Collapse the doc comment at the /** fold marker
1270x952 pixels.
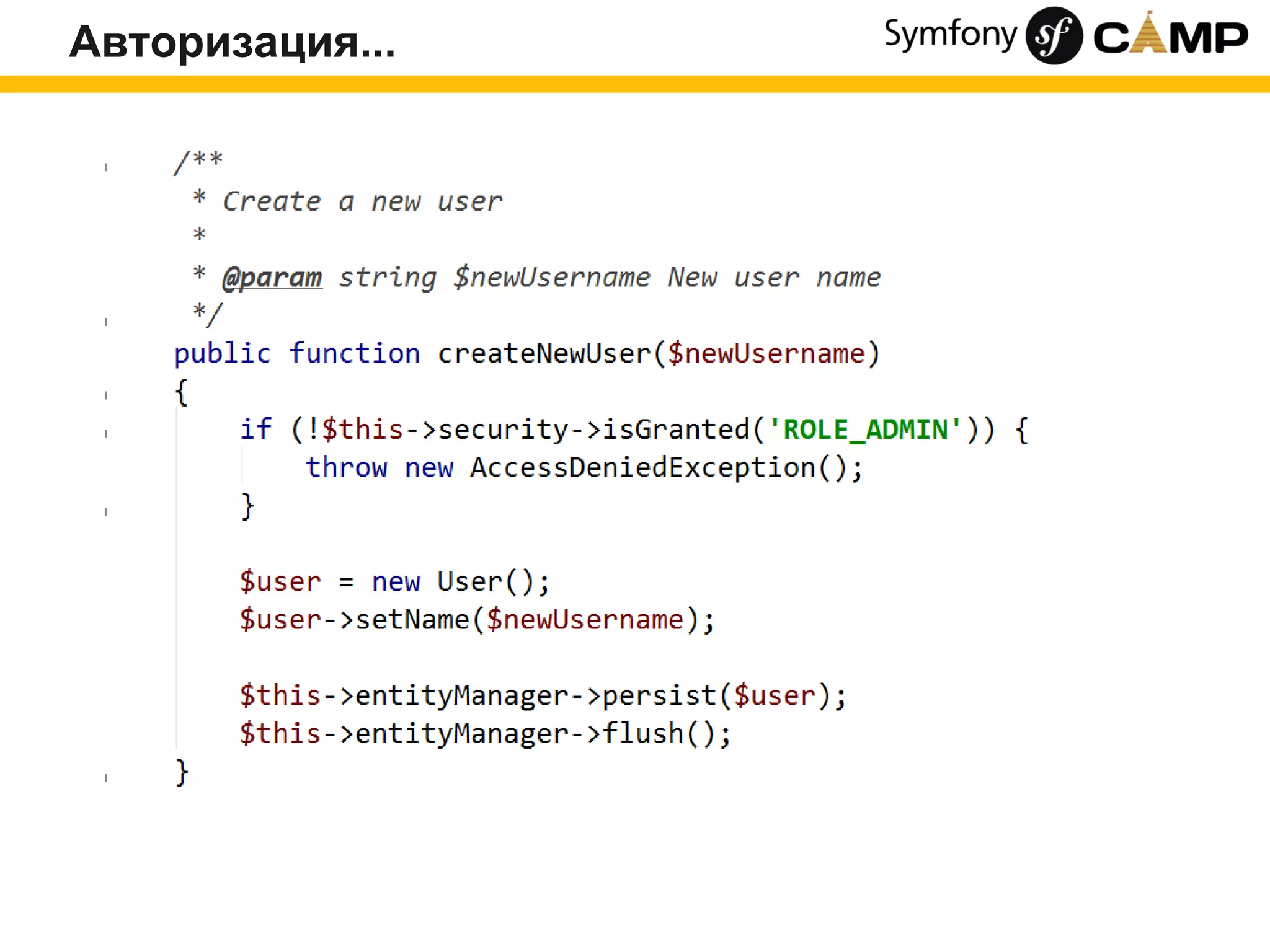pos(106,167)
